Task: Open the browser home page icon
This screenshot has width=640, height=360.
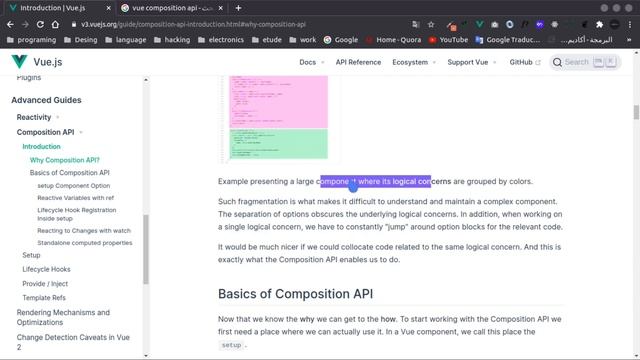Action: 55,24
